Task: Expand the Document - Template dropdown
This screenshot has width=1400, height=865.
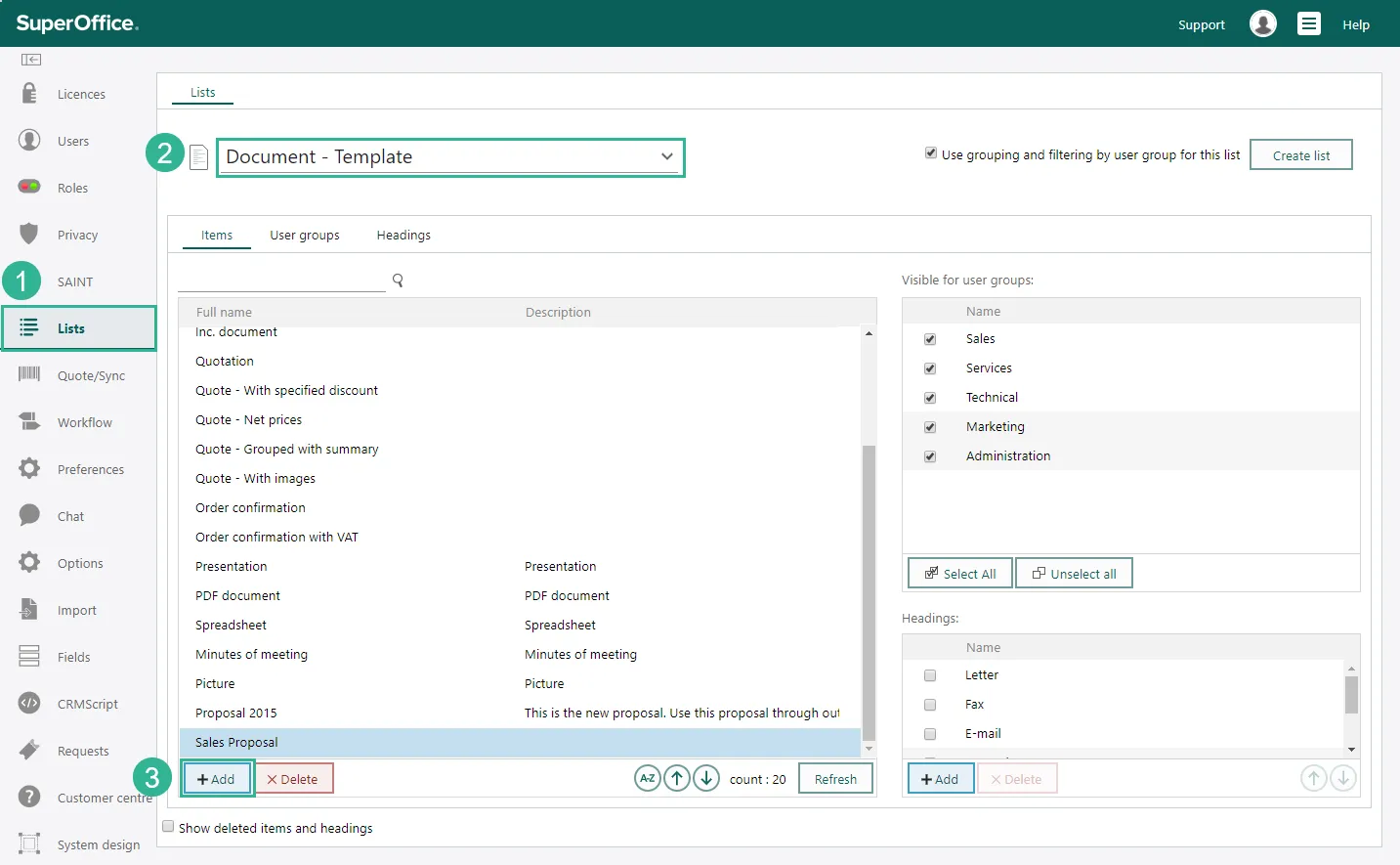Action: [666, 156]
